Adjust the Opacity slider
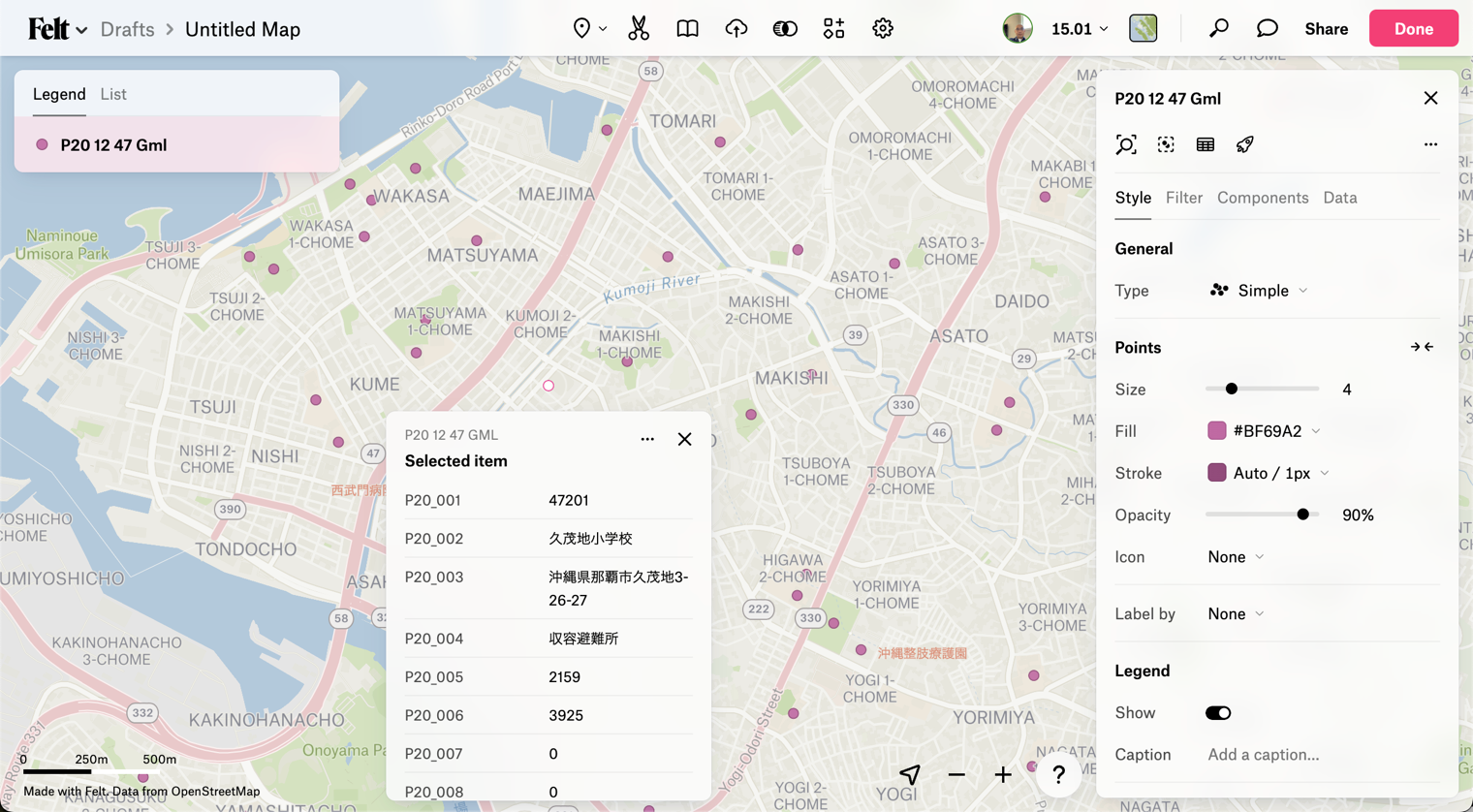Image resolution: width=1473 pixels, height=812 pixels. pos(1303,515)
